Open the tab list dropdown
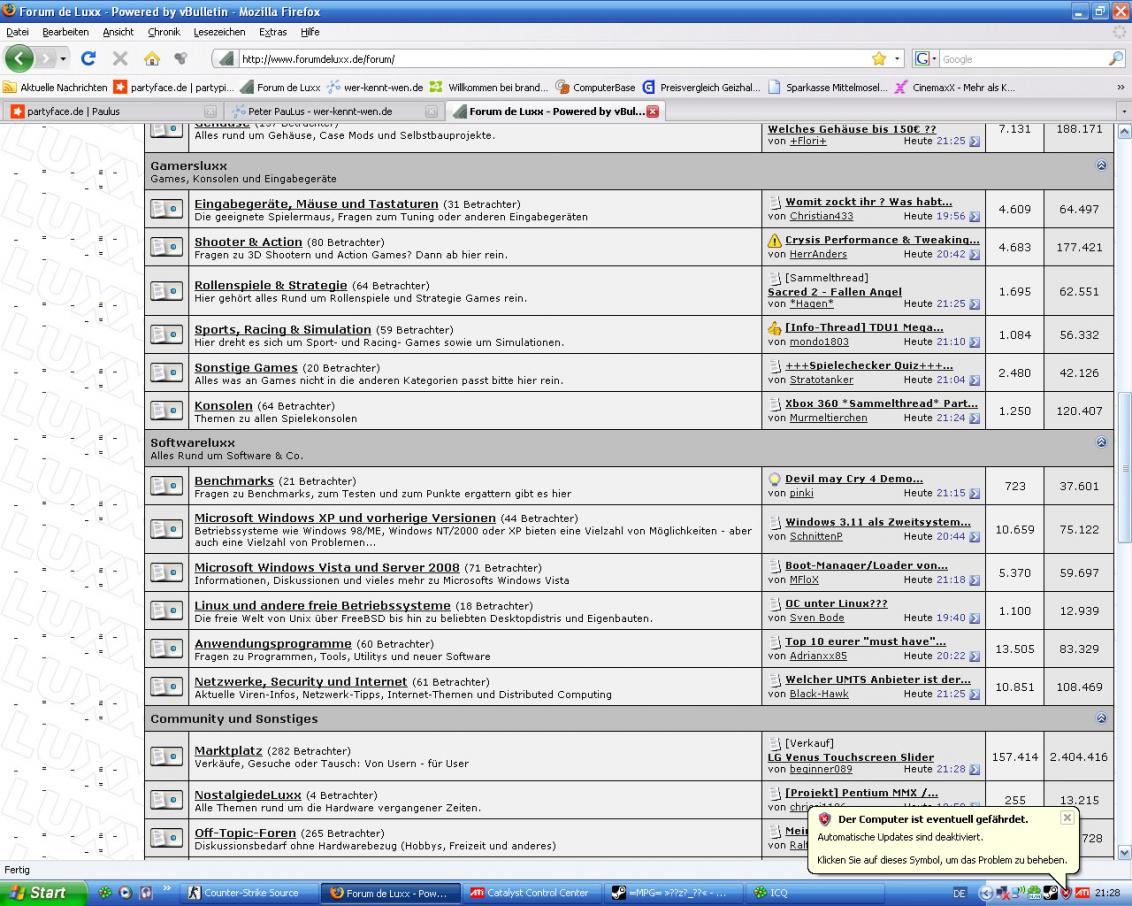Image resolution: width=1132 pixels, height=906 pixels. coord(1124,111)
